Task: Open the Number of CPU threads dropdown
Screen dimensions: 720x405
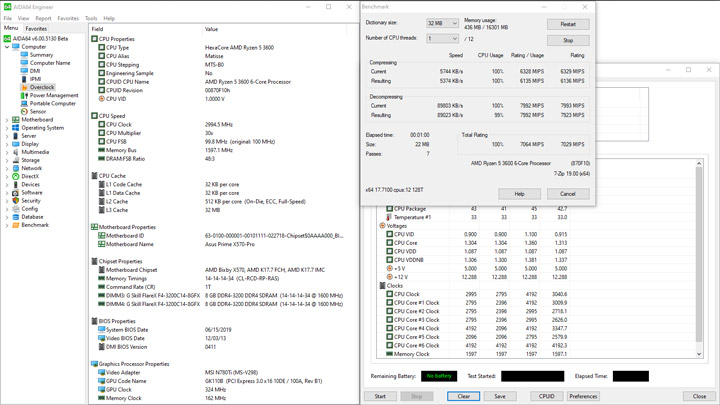Action: pyautogui.click(x=442, y=39)
